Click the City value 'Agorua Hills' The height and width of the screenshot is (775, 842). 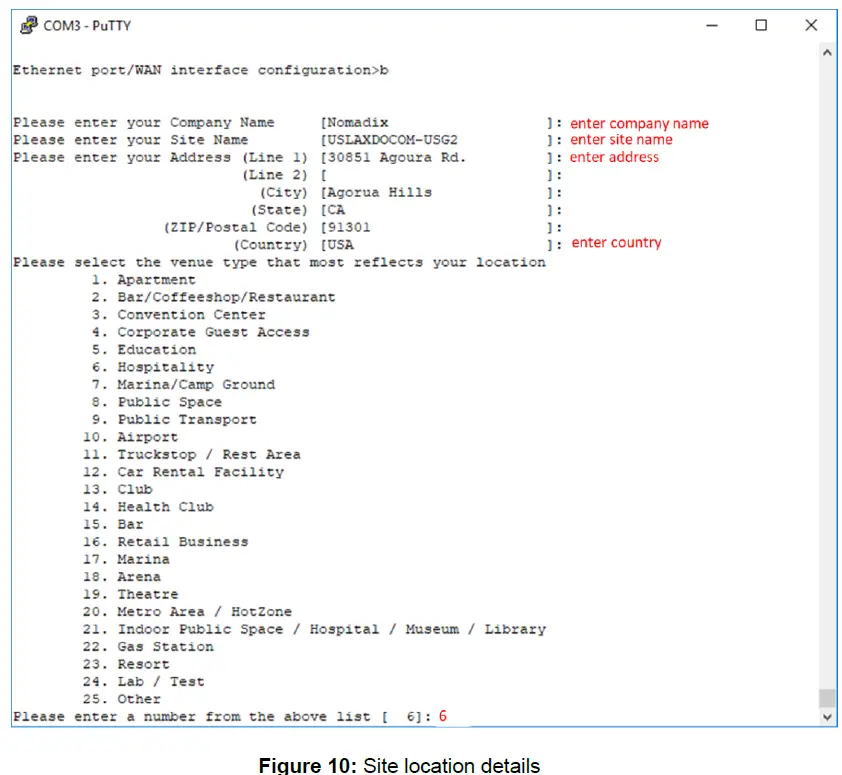tap(380, 192)
